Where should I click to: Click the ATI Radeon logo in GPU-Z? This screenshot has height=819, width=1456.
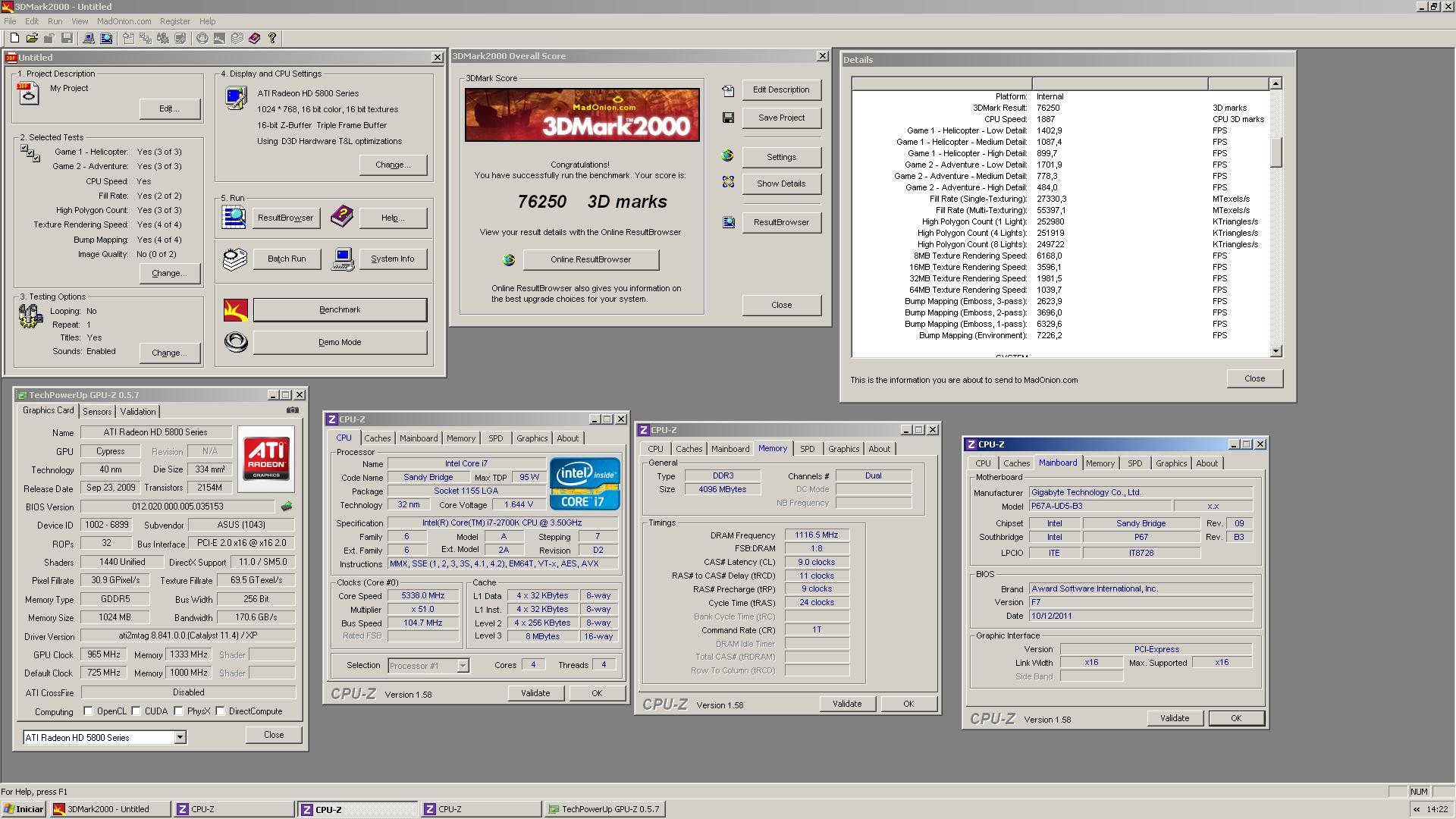[266, 459]
